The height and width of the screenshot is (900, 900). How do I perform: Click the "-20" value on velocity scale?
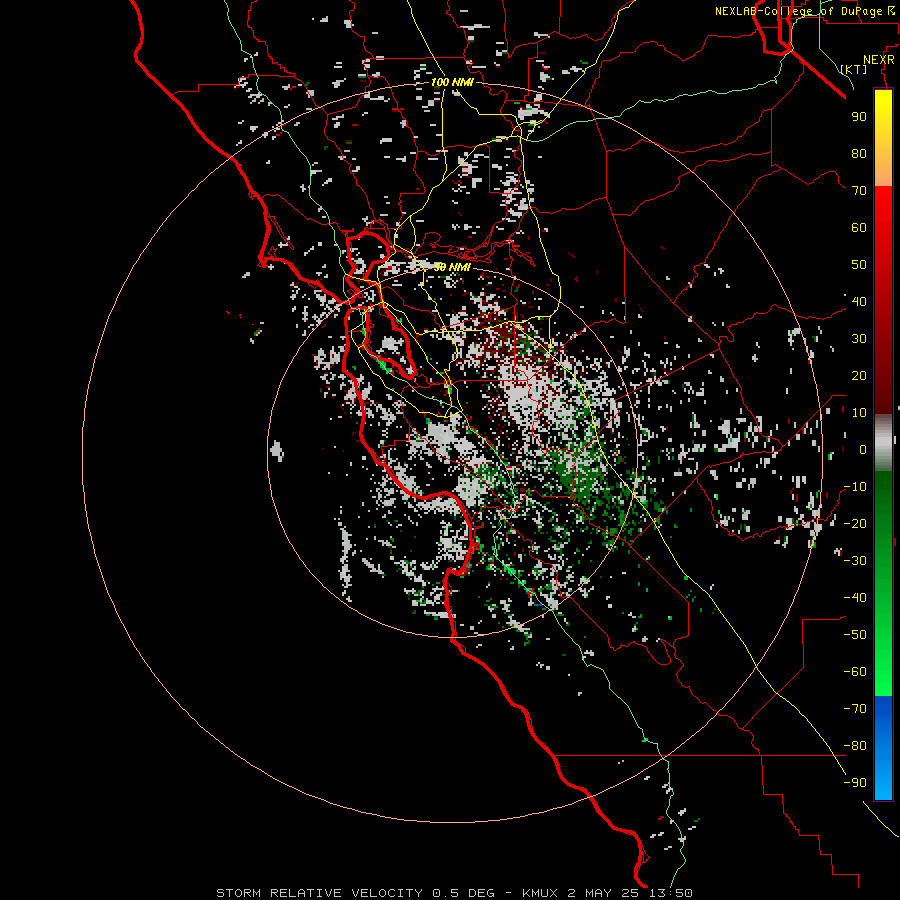855,523
